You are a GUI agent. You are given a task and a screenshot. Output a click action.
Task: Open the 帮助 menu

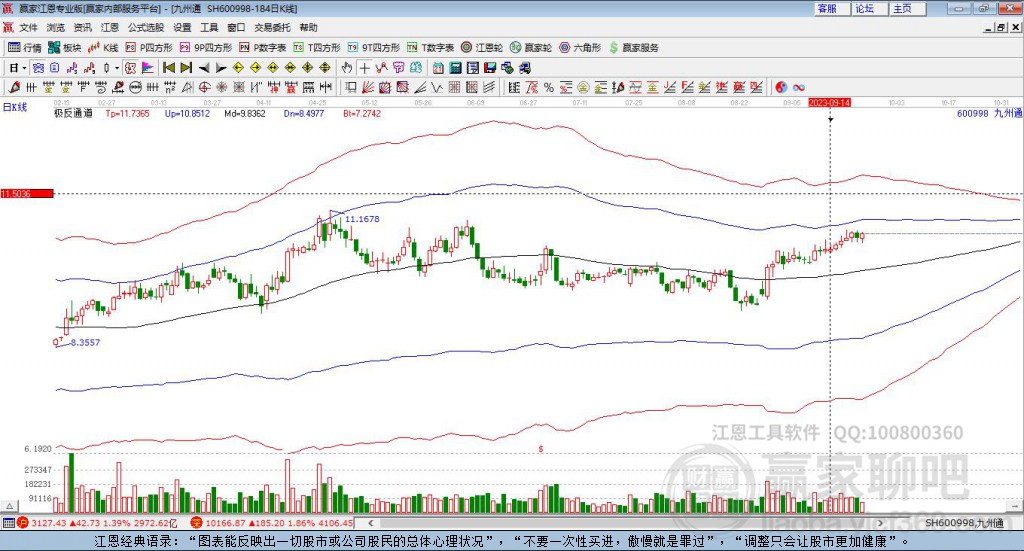coord(308,27)
